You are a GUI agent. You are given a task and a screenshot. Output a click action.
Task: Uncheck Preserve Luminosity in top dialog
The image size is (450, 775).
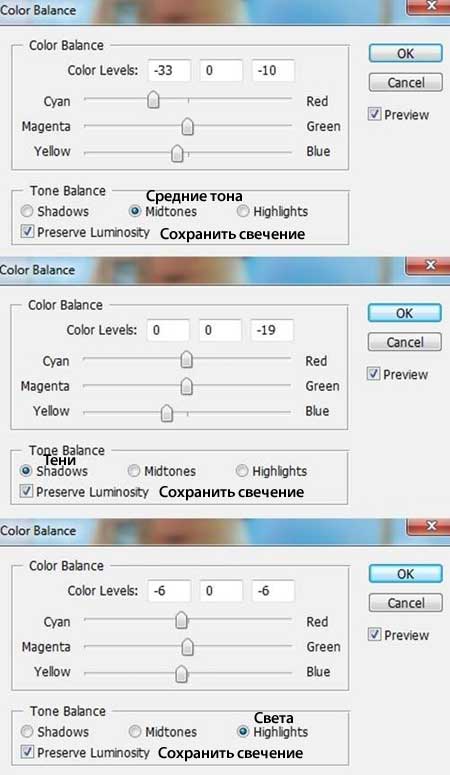[x=28, y=231]
